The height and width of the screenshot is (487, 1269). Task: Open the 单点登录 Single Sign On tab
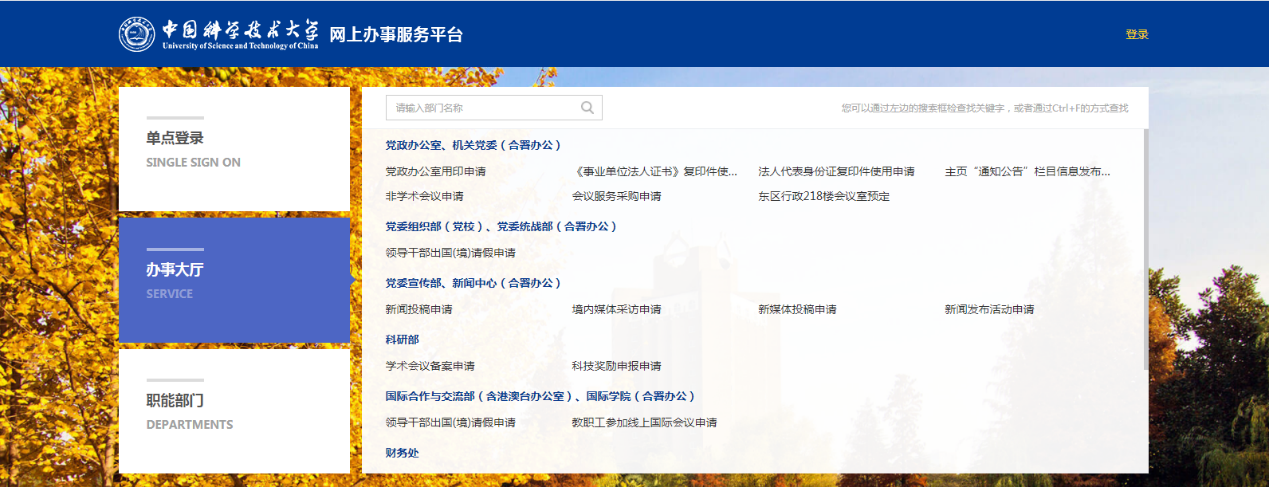coord(234,149)
